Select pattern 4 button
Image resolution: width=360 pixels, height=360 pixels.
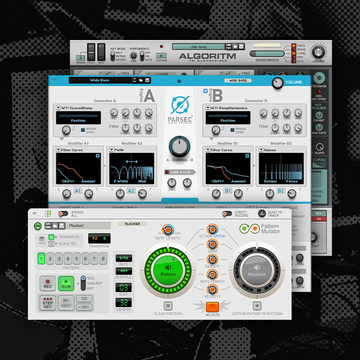68,258
